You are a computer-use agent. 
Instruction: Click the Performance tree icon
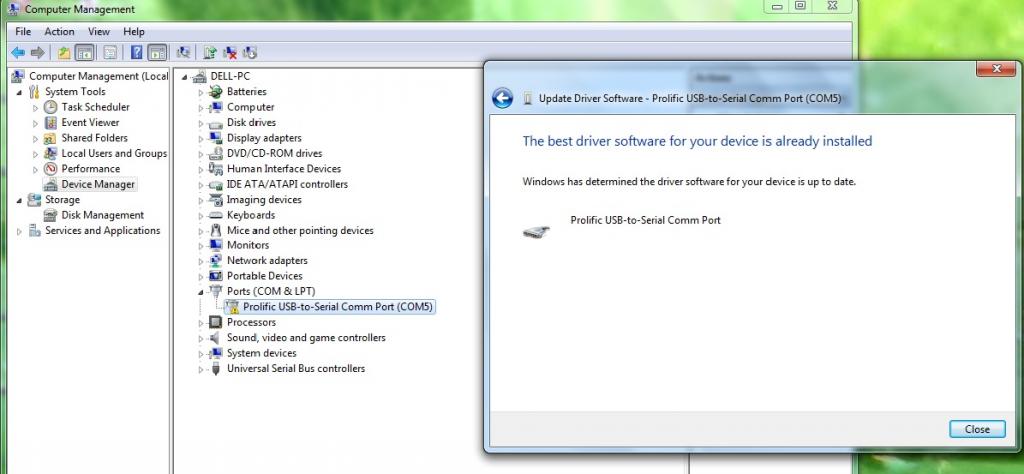[x=50, y=169]
